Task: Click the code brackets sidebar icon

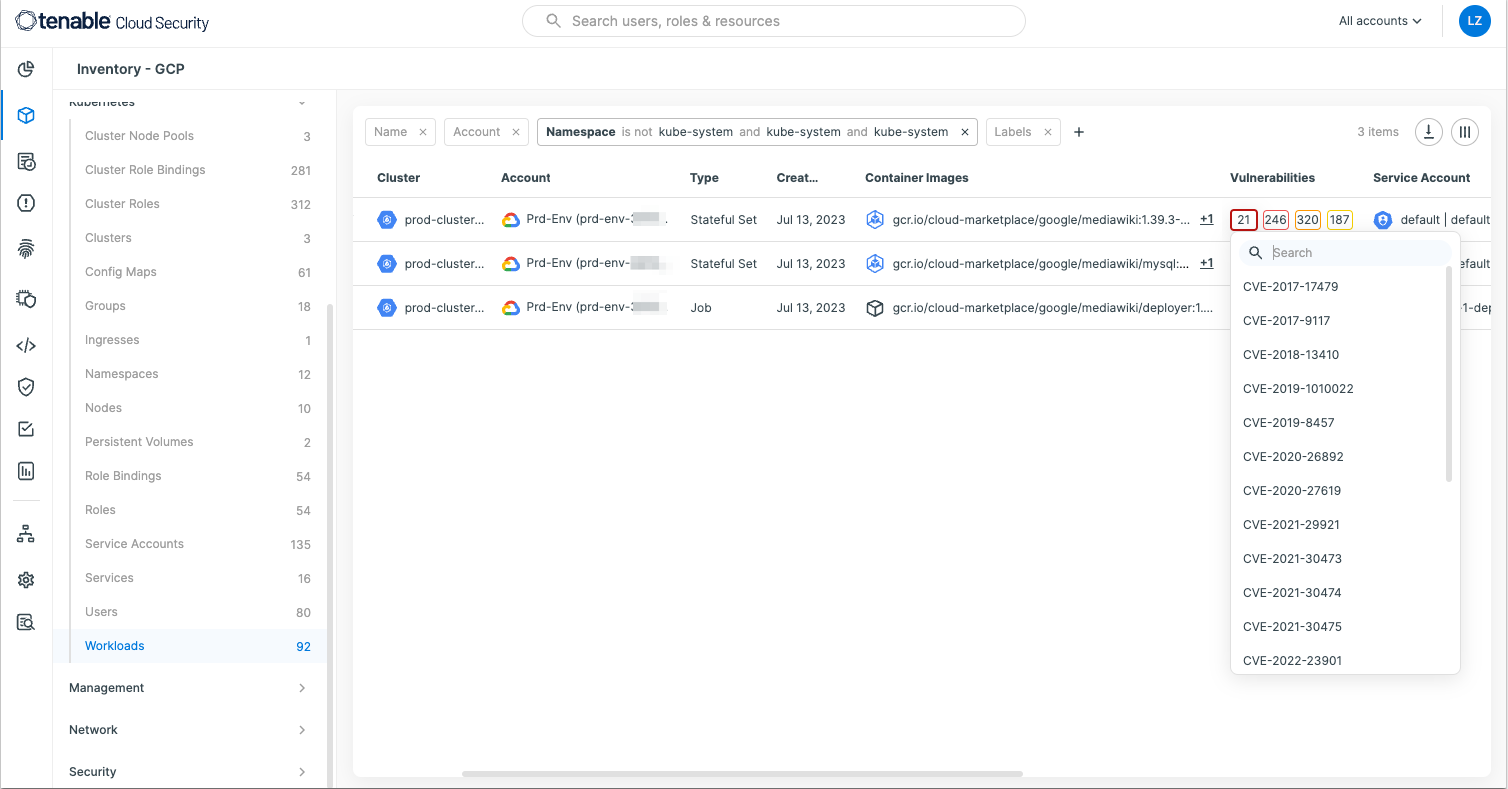Action: (26, 346)
